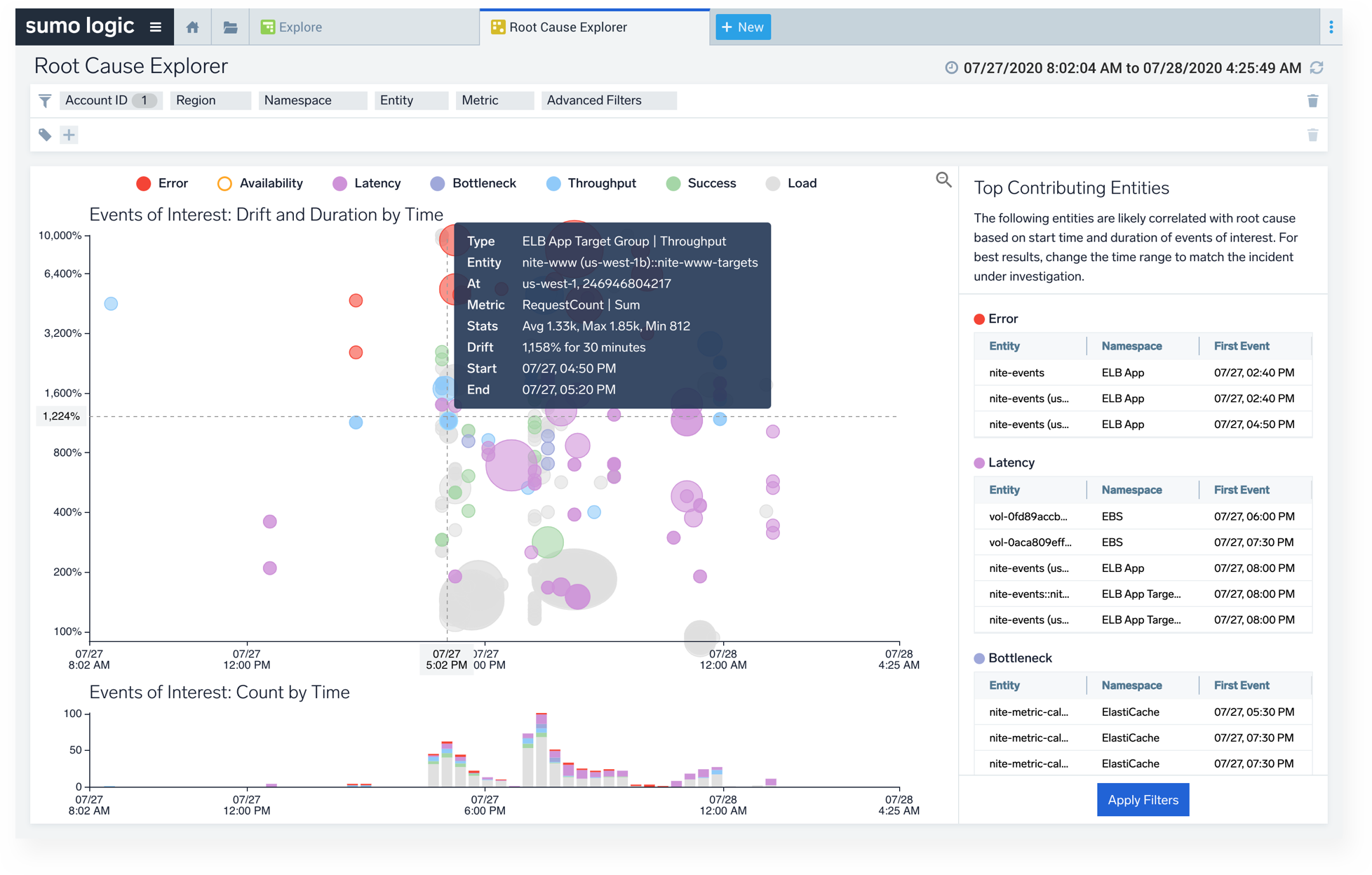Sort Bottleneck table by Namespace header

click(x=1131, y=686)
